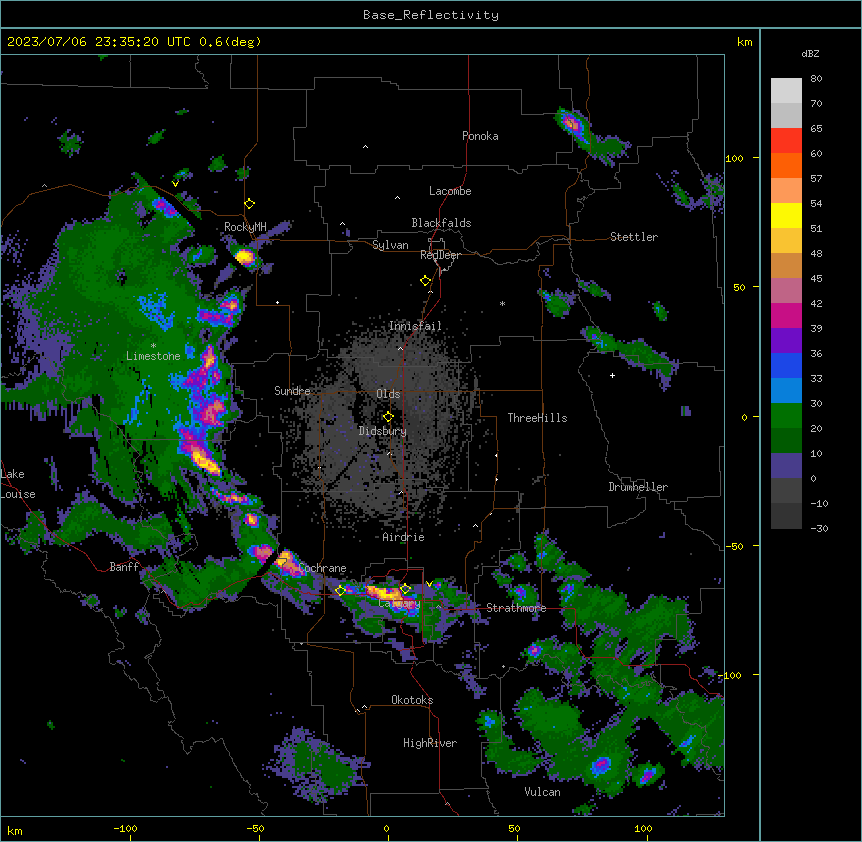Click the Lacombe city label
The width and height of the screenshot is (862, 842).
coord(450,191)
